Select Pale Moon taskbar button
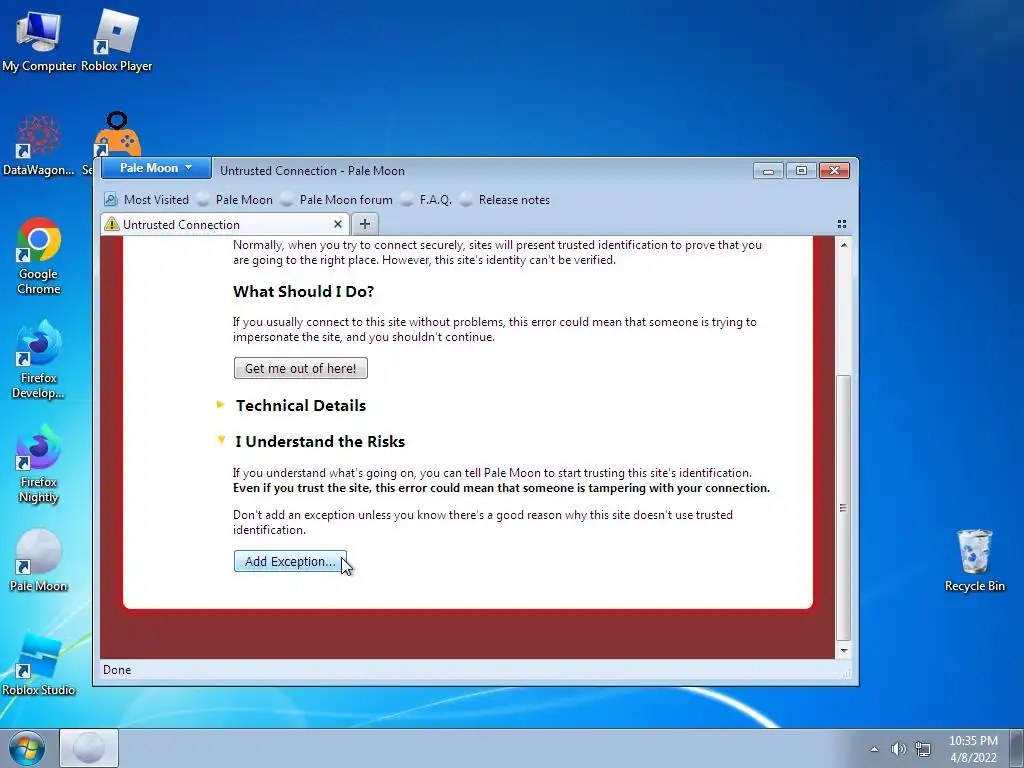 pyautogui.click(x=89, y=748)
